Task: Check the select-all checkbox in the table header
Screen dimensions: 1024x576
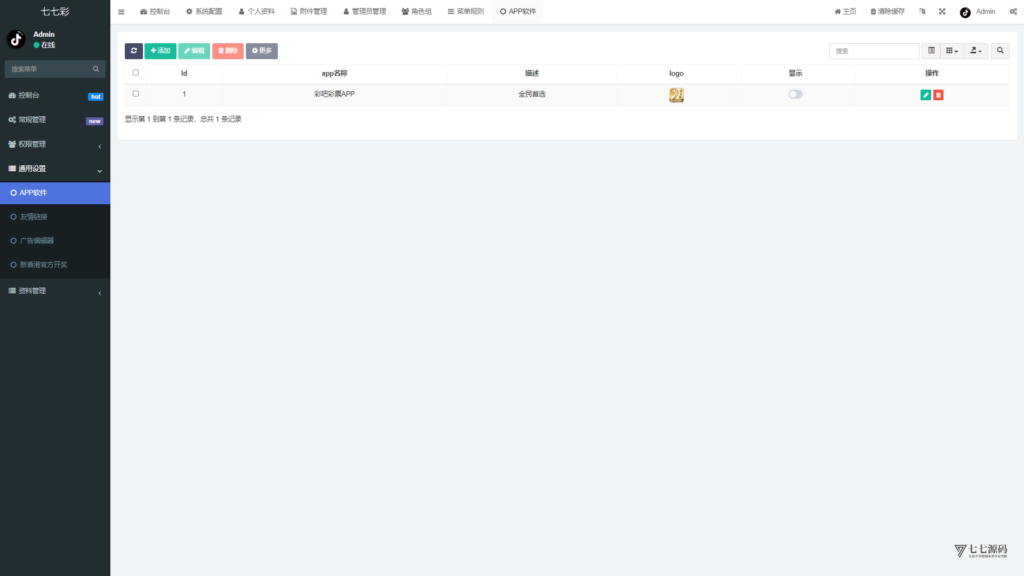Action: point(136,73)
